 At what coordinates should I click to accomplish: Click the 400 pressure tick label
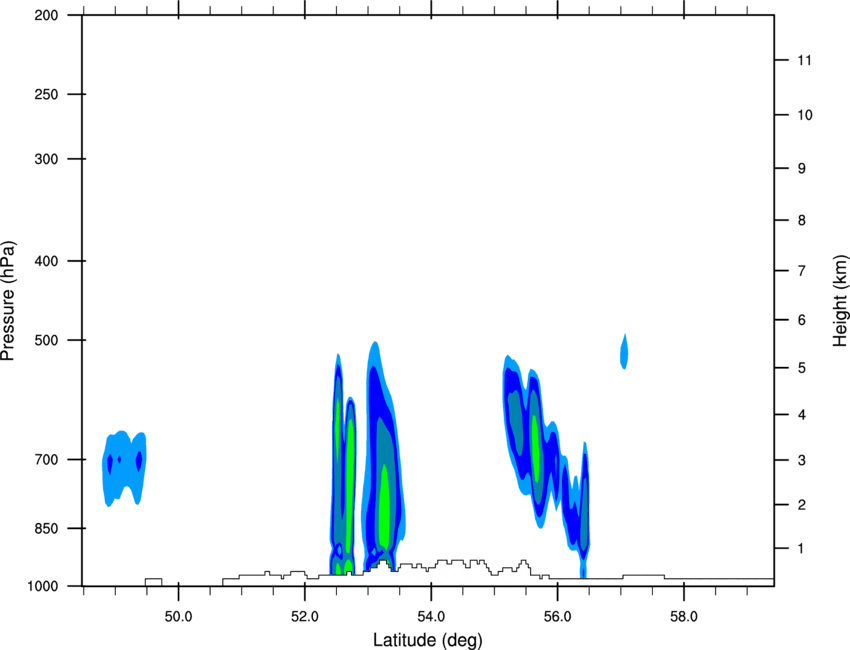click(x=46, y=261)
